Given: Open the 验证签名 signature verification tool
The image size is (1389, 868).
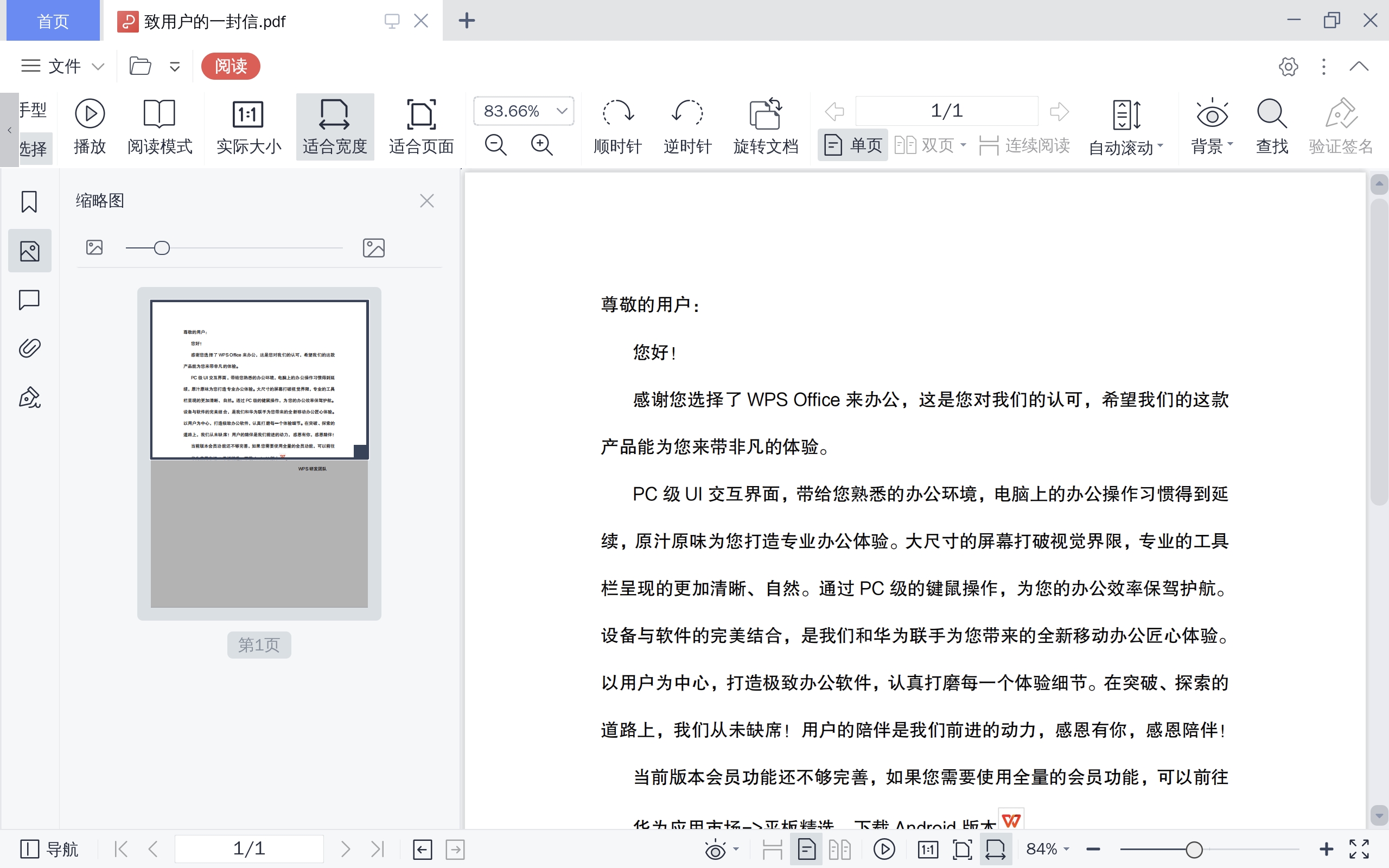Looking at the screenshot, I should click(x=1341, y=125).
